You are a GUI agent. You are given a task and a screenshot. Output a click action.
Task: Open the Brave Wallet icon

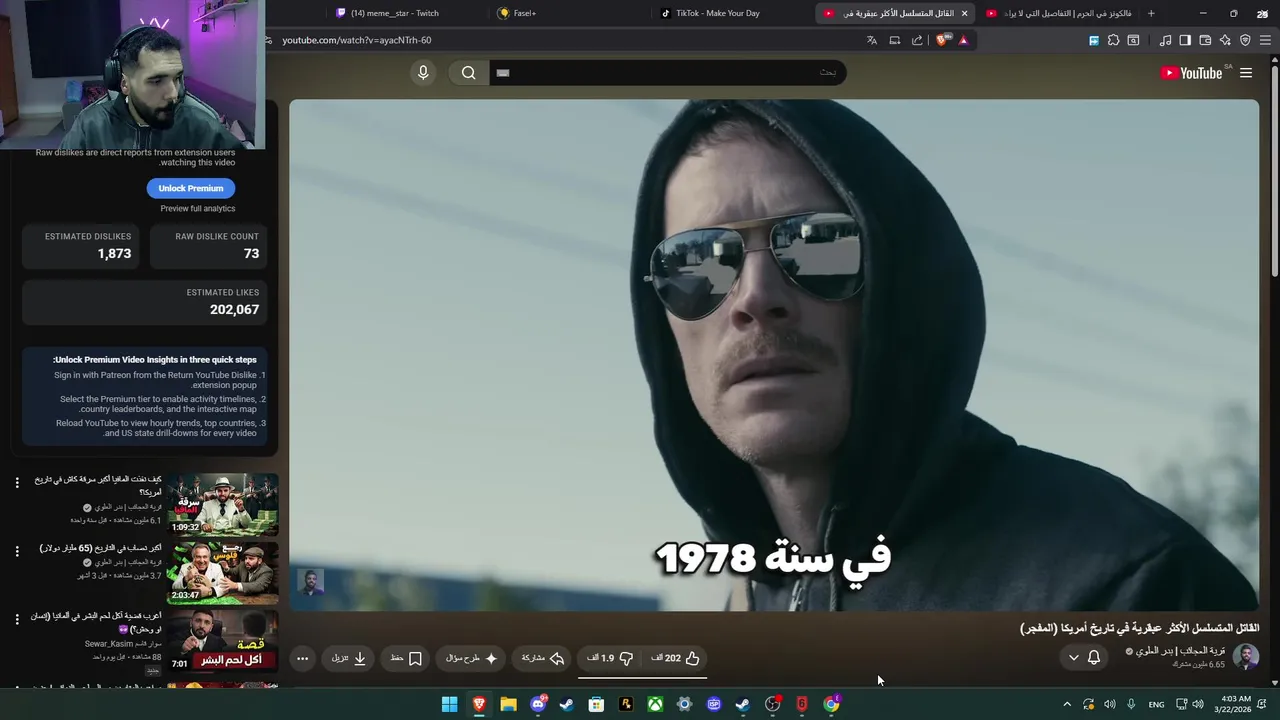(x=1205, y=40)
